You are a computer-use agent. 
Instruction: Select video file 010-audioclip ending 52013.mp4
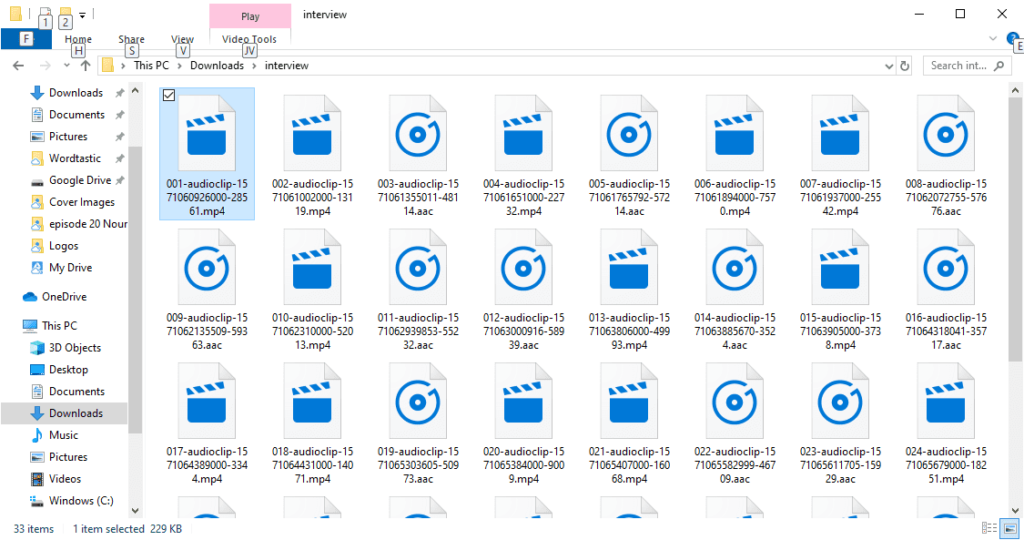click(x=312, y=289)
